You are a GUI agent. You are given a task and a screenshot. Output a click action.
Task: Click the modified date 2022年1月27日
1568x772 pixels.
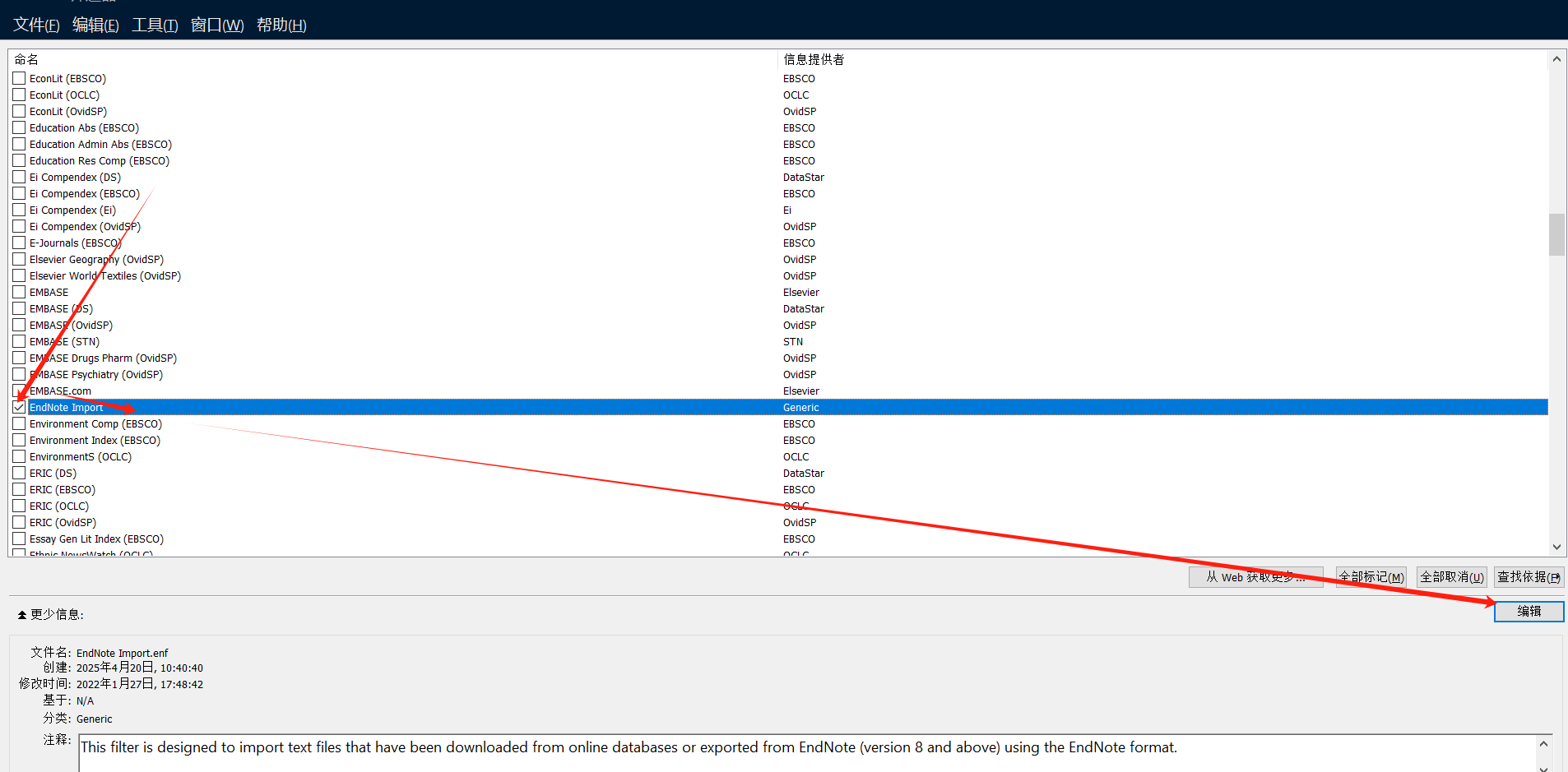114,684
